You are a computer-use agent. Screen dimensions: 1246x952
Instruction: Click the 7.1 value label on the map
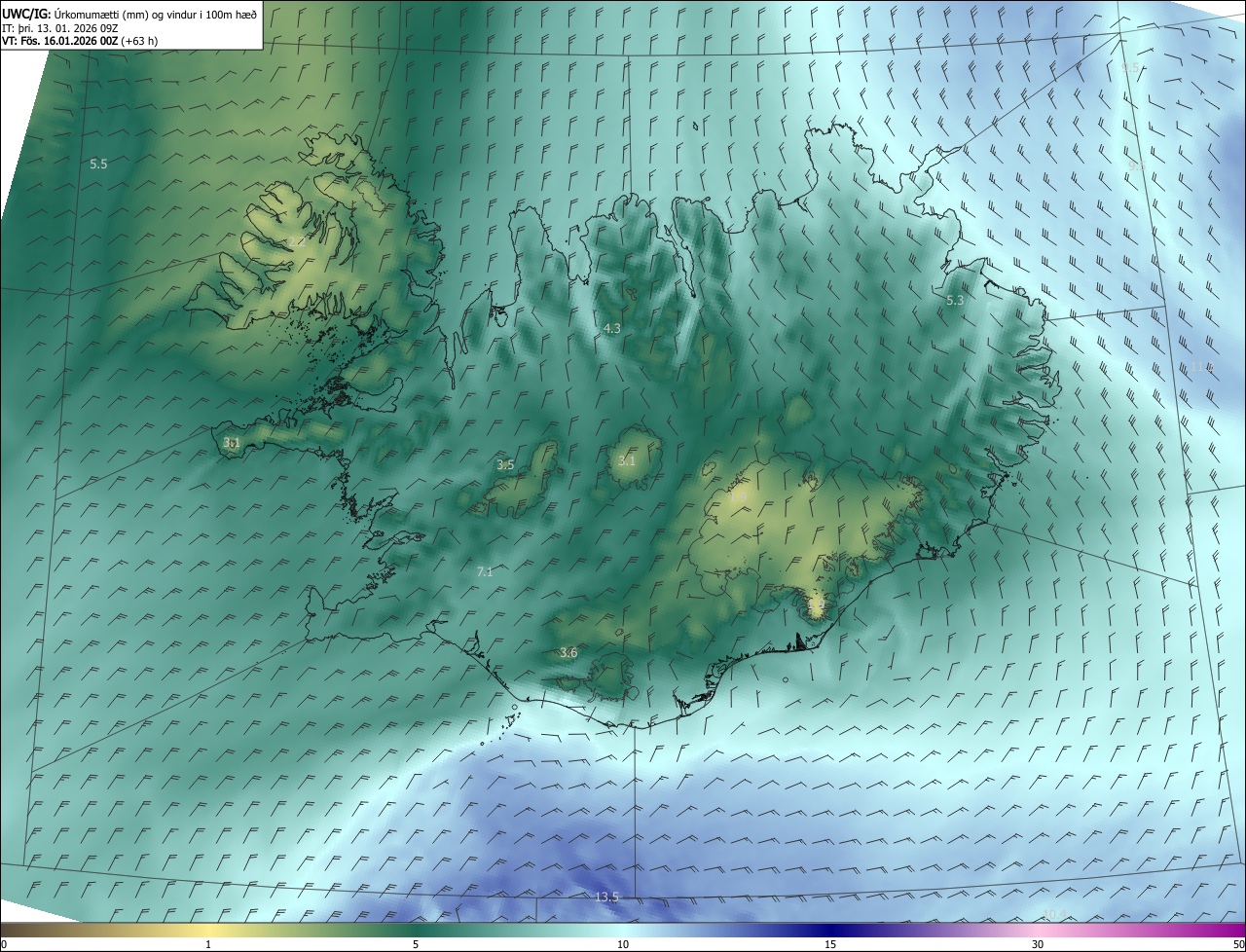tap(485, 572)
